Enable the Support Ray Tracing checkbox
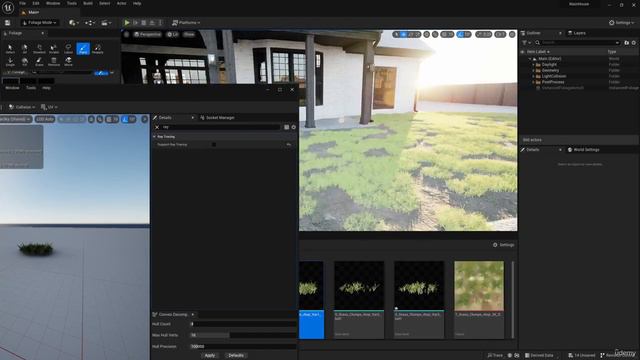Image resolution: width=640 pixels, height=360 pixels. point(214,144)
